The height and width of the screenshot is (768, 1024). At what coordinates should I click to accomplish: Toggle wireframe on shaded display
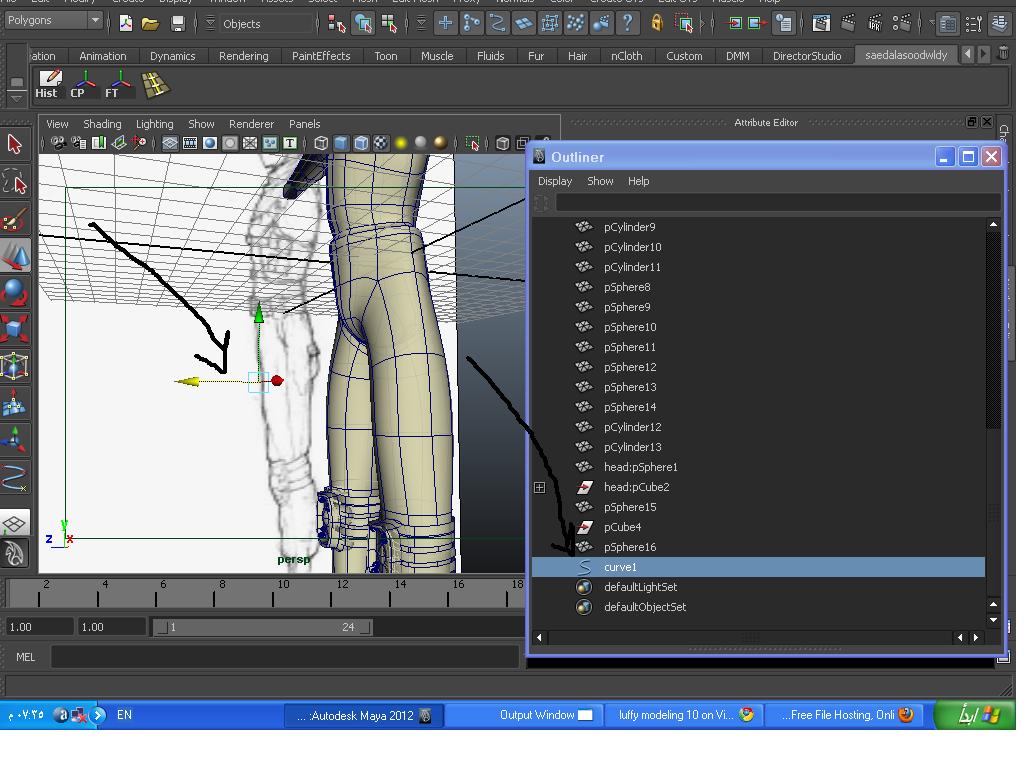click(x=361, y=143)
